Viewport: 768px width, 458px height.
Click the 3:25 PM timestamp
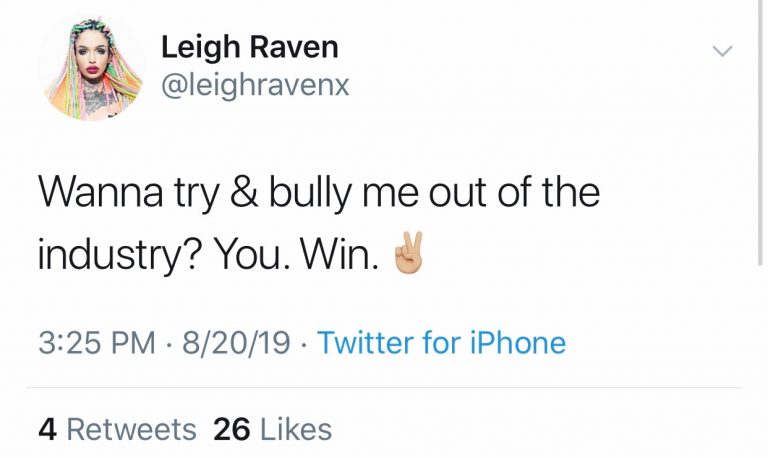[x=96, y=343]
